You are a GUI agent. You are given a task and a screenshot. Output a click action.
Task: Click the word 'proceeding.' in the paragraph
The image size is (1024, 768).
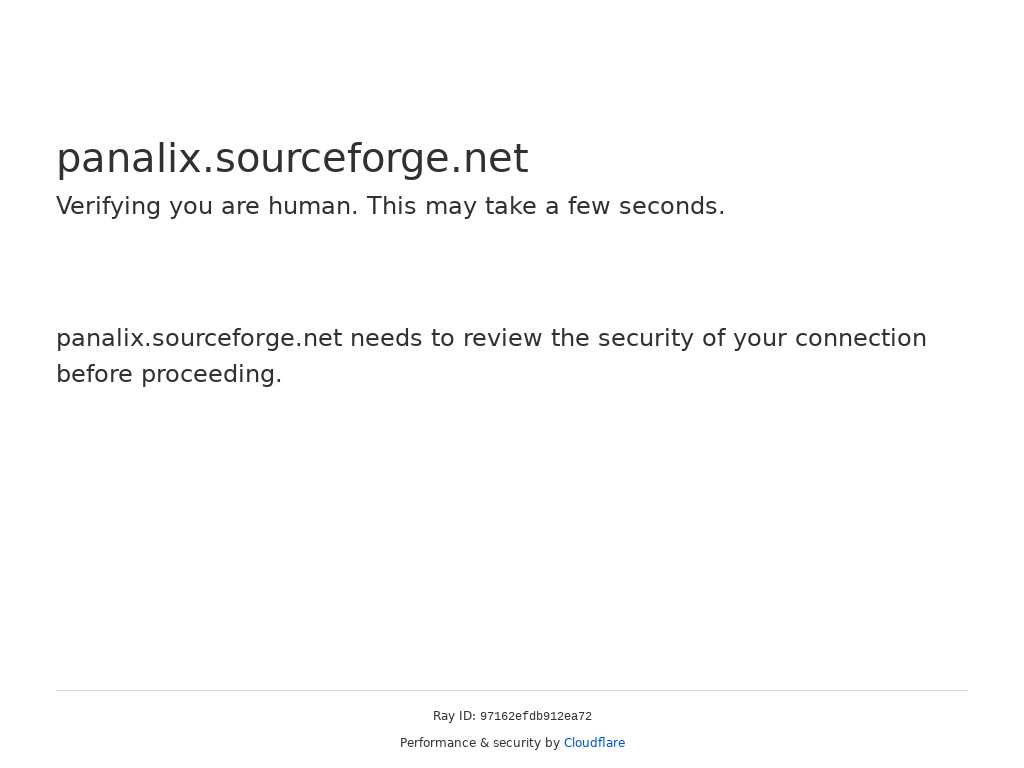(212, 375)
